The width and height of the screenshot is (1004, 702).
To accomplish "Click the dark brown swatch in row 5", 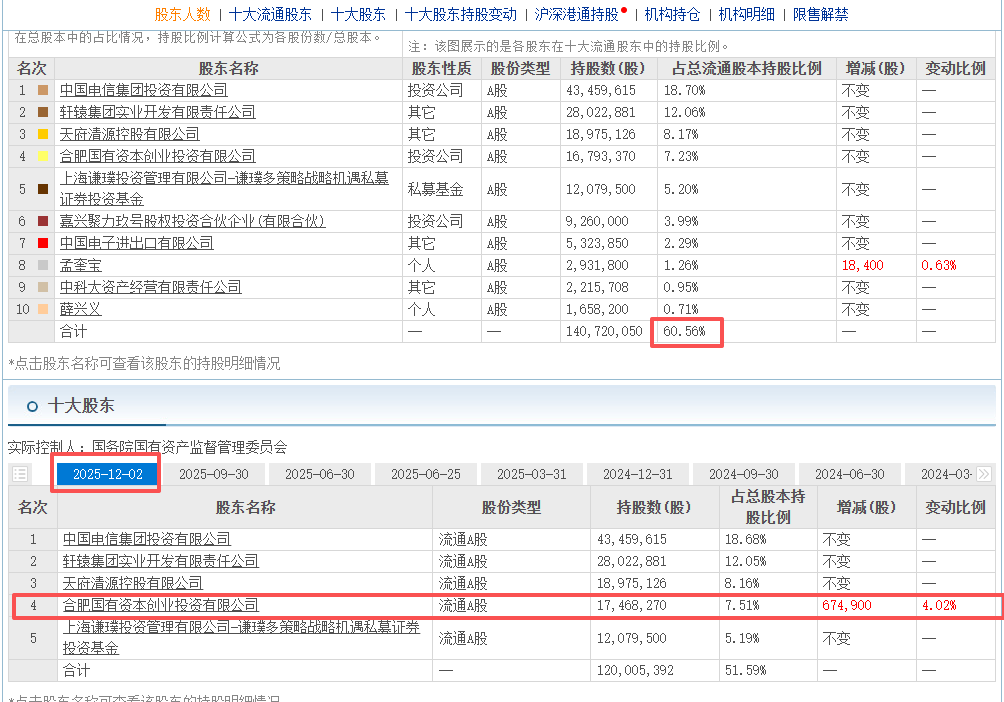I will coord(43,188).
